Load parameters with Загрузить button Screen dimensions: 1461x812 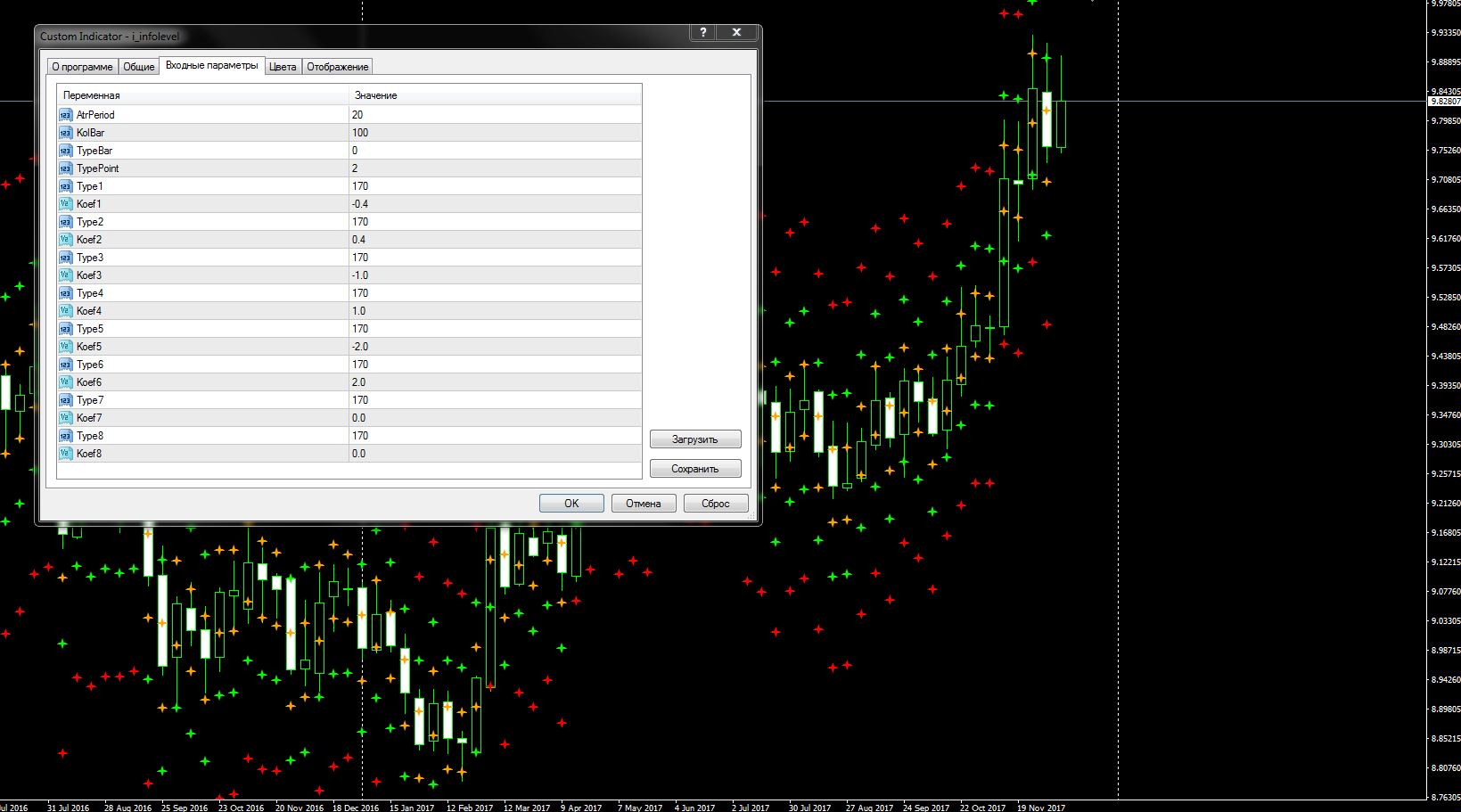click(x=695, y=439)
